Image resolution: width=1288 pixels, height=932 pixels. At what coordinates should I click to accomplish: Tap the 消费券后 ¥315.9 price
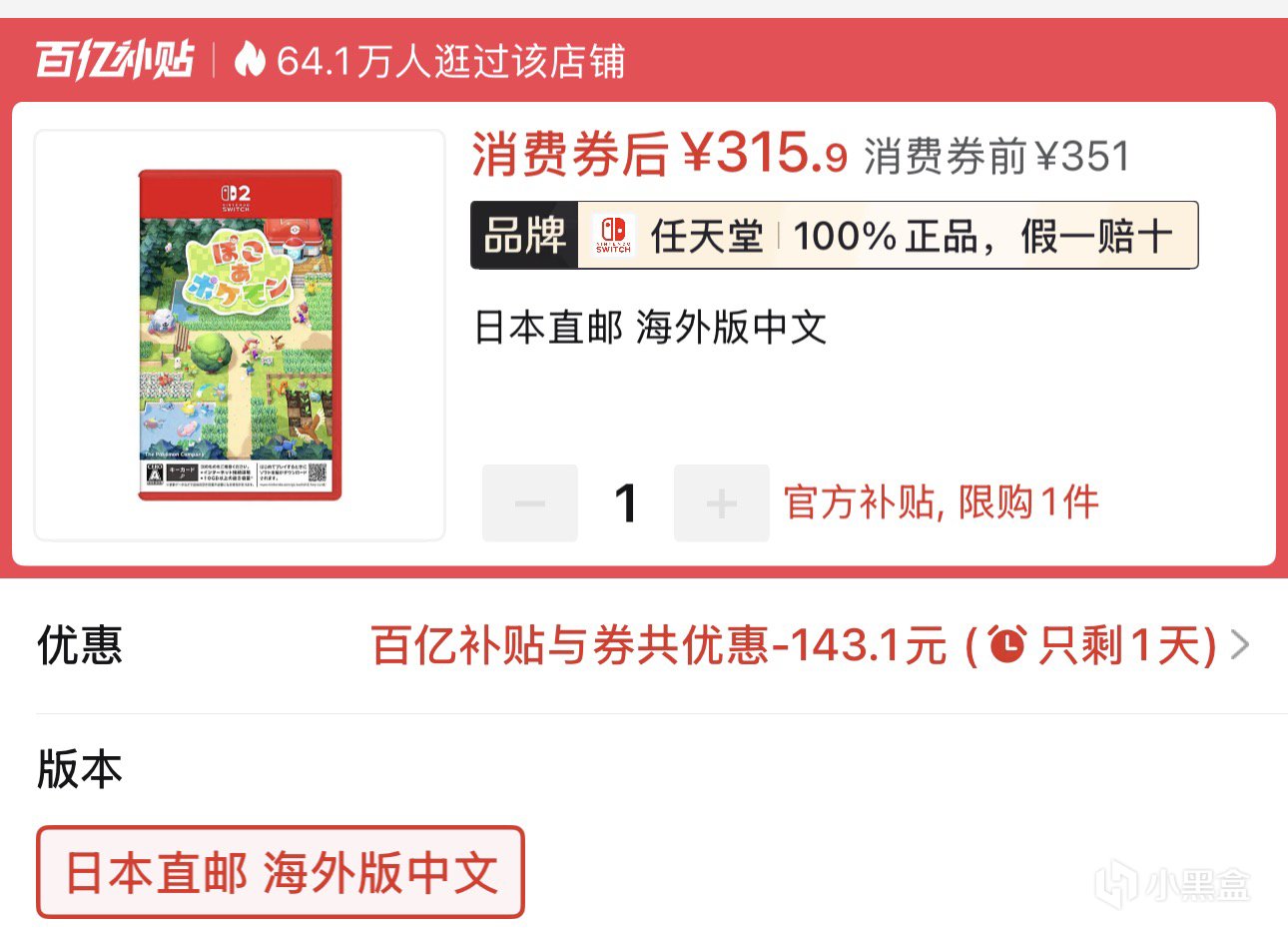point(659,154)
